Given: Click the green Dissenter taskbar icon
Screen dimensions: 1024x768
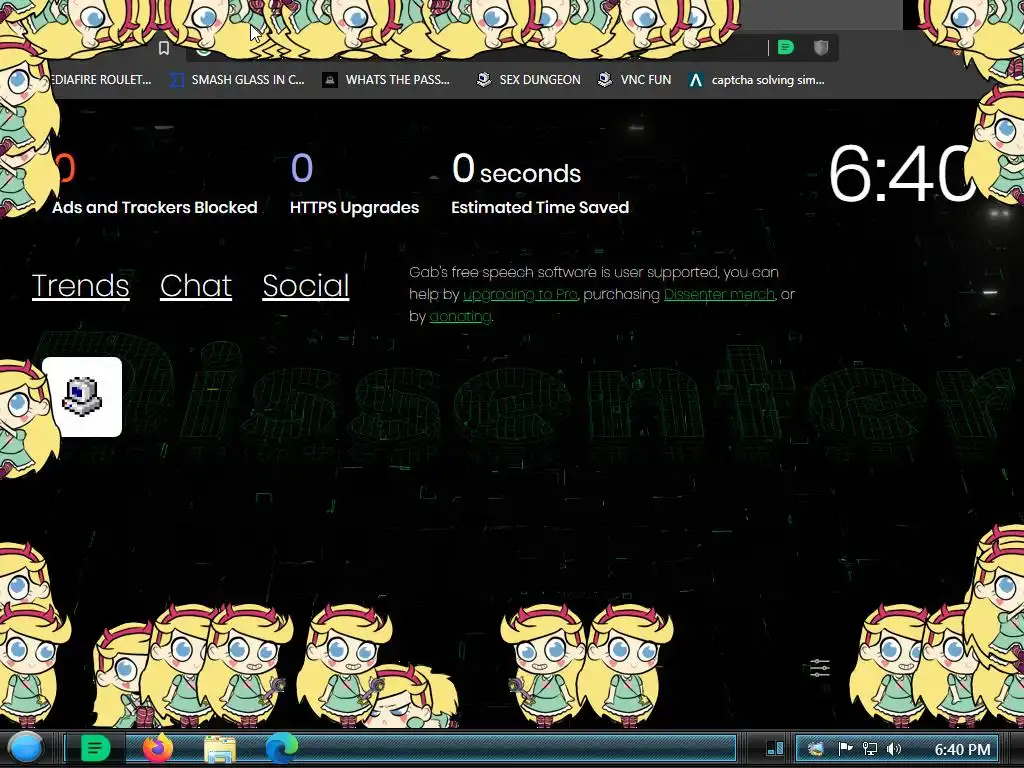Looking at the screenshot, I should click(x=95, y=748).
